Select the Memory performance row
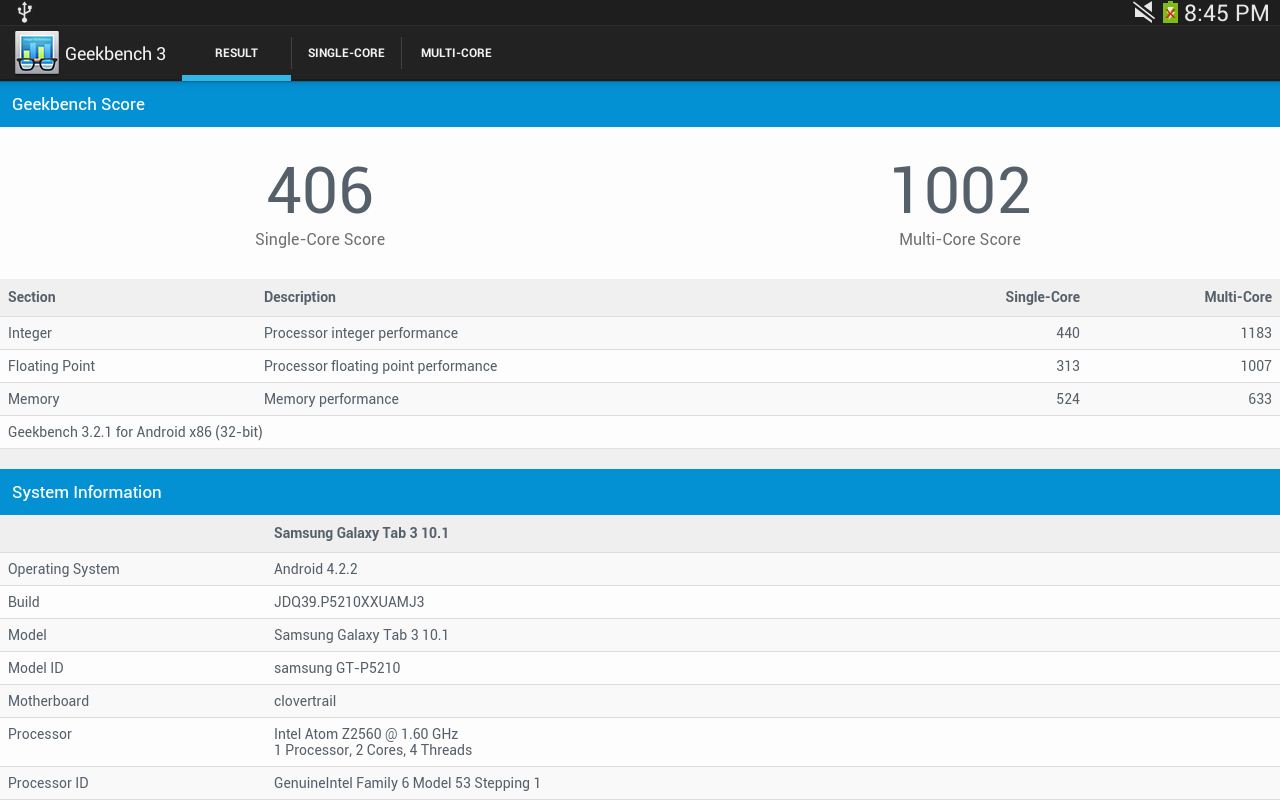 pyautogui.click(x=640, y=399)
